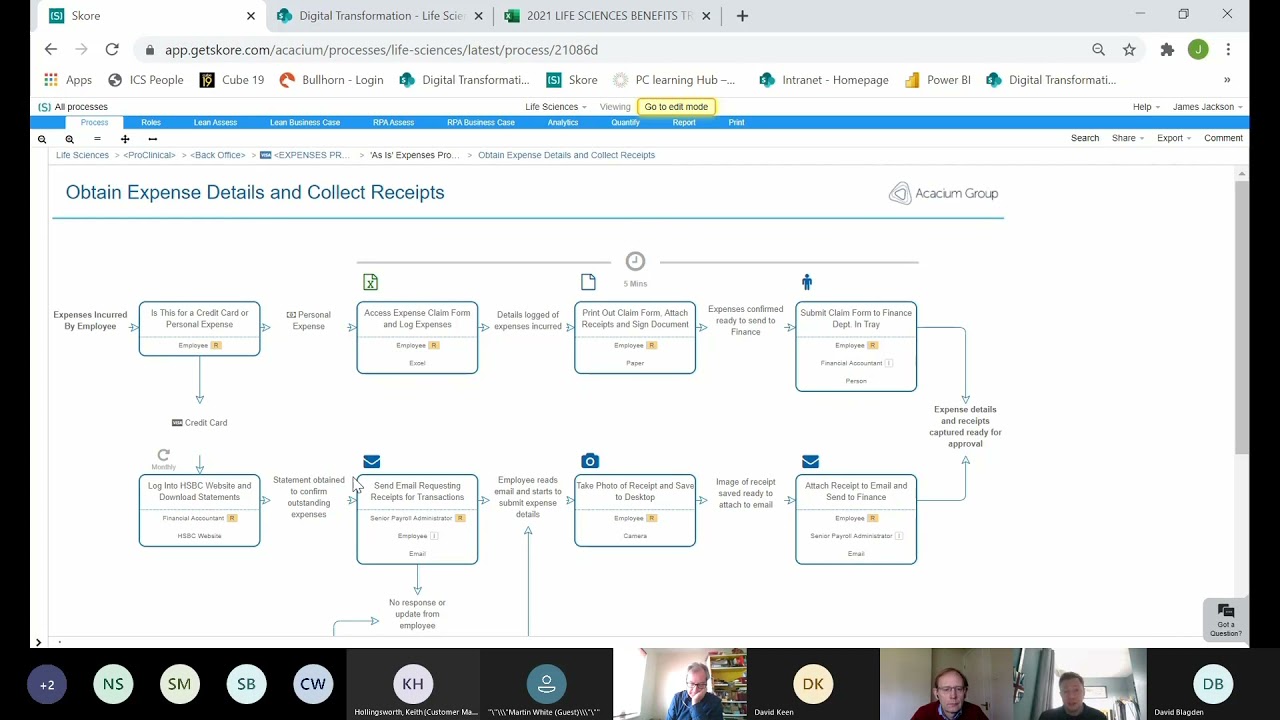Click the person icon above Submit Claim Form
Viewport: 1280px width, 720px height.
(x=807, y=283)
